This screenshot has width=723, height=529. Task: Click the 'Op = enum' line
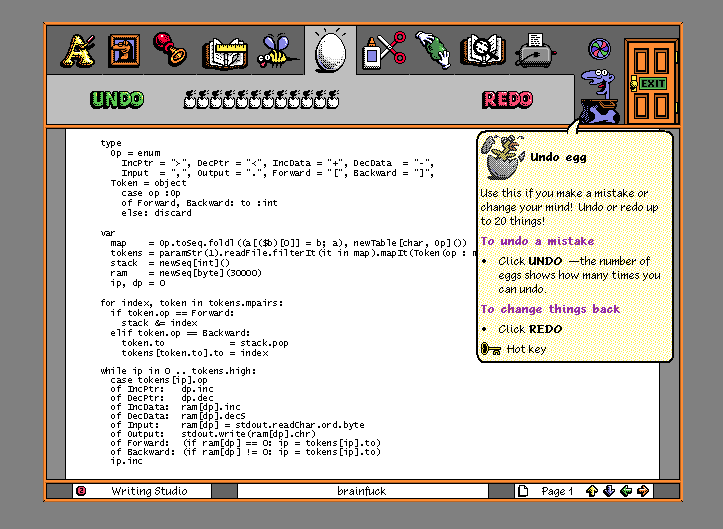136,153
